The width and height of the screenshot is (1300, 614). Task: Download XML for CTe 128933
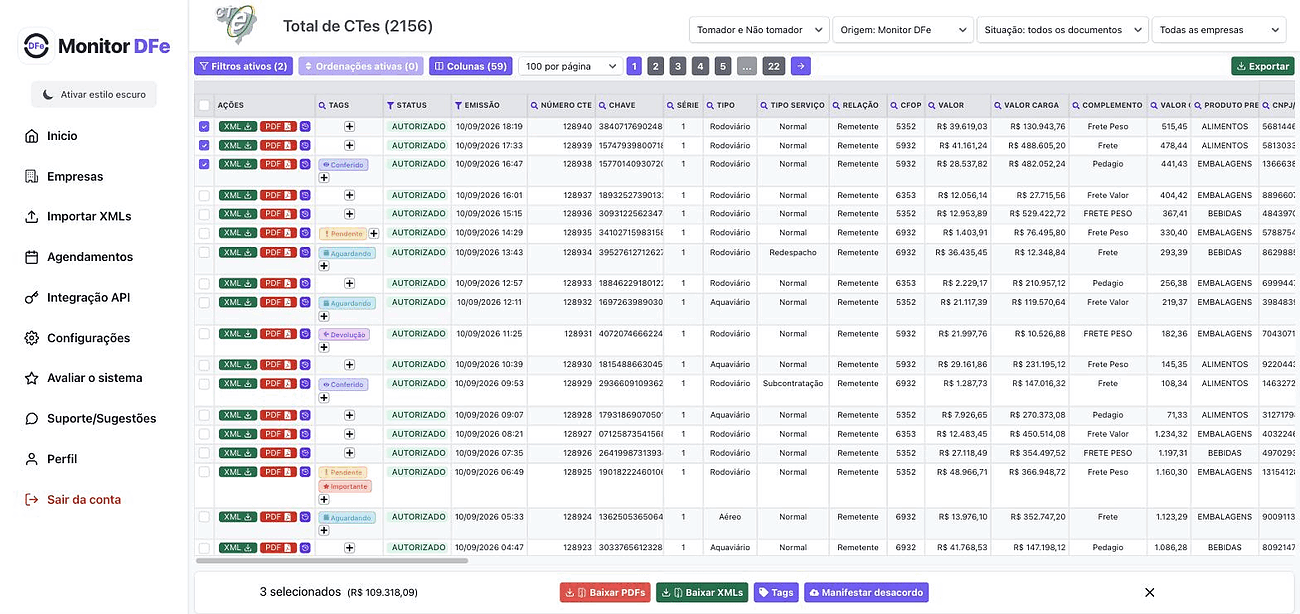(x=237, y=283)
